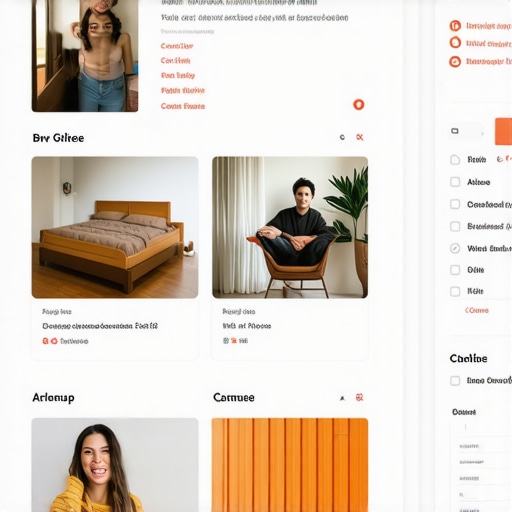Viewport: 512px width, 512px height.
Task: Click the orange circular icon beside Count links
Action: (359, 105)
